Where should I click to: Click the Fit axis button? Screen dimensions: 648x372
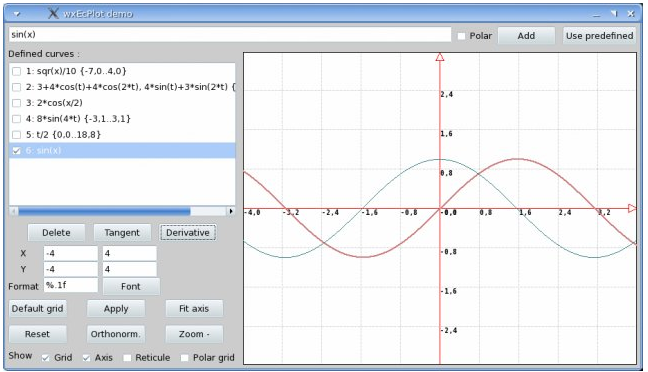pyautogui.click(x=194, y=309)
